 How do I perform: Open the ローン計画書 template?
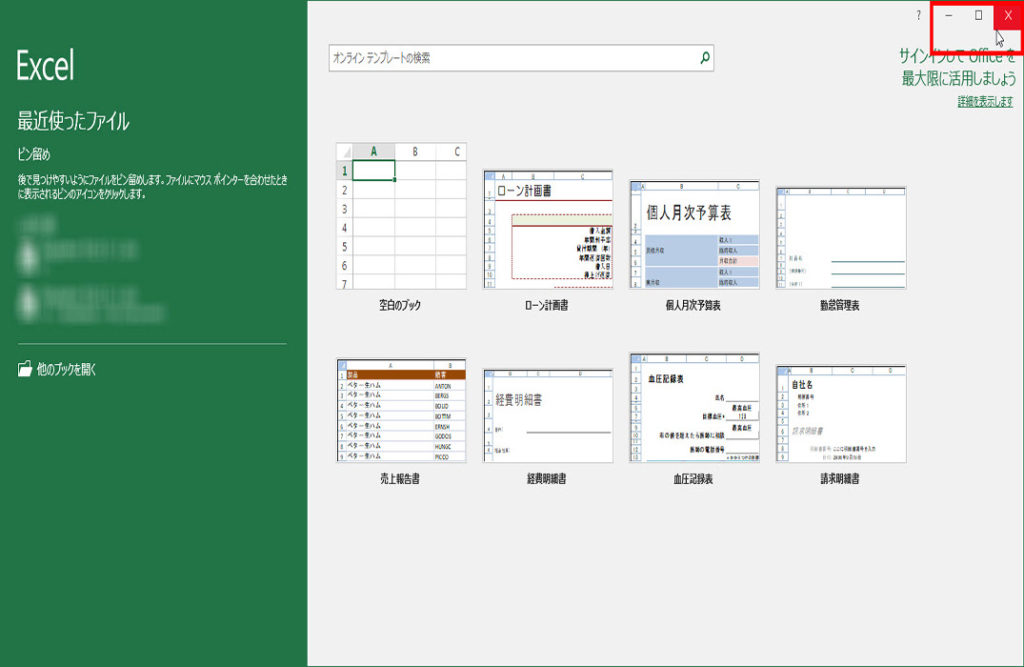tap(547, 230)
